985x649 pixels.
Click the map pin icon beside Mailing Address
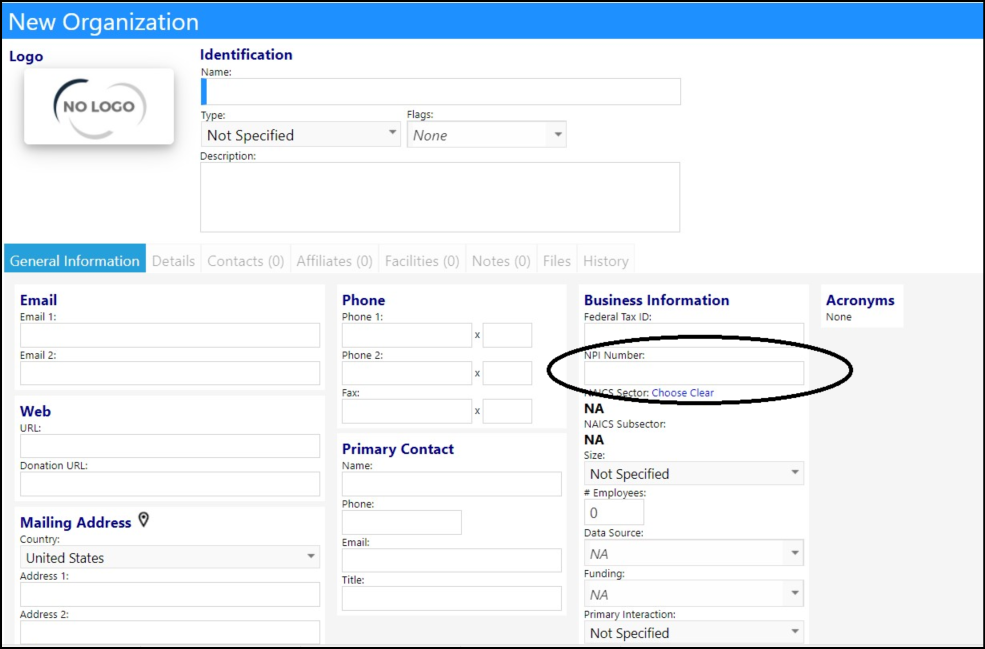click(x=144, y=520)
